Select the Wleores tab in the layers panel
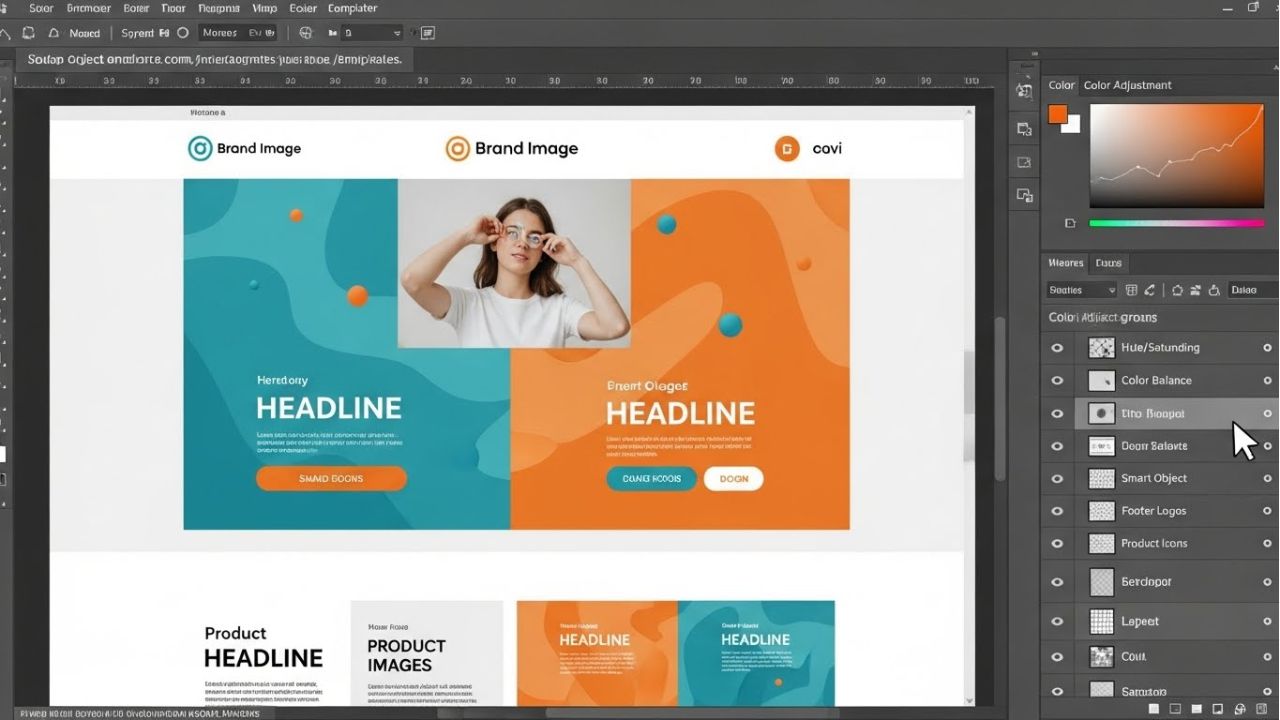1280x720 pixels. 1065,263
